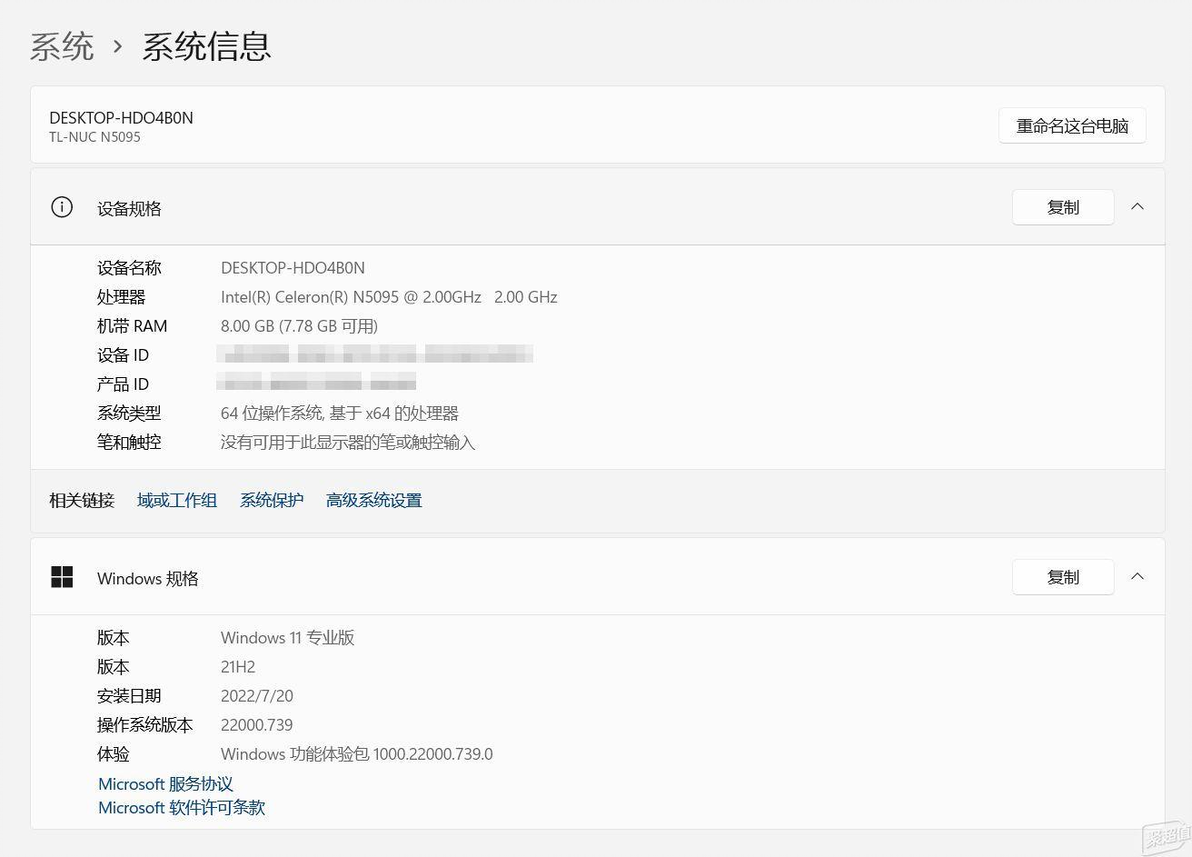The width and height of the screenshot is (1192, 857).
Task: Click the Windows logo beside Windows 规格
Action: (62, 577)
